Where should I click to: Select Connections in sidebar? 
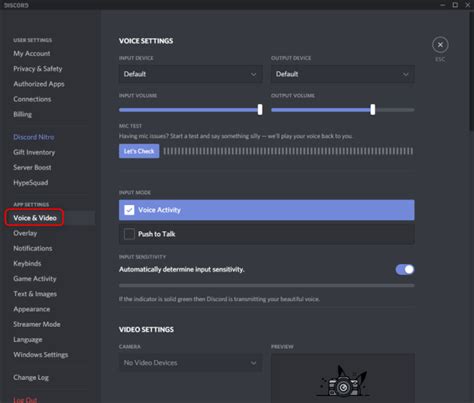pos(32,99)
